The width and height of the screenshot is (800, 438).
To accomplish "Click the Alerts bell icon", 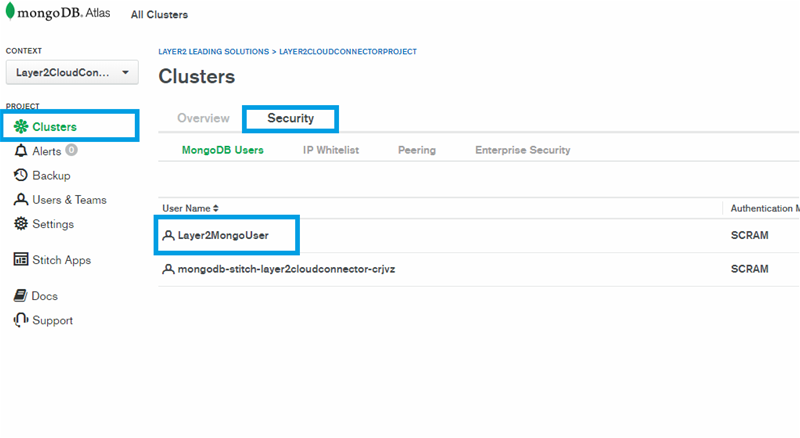I will pos(21,151).
